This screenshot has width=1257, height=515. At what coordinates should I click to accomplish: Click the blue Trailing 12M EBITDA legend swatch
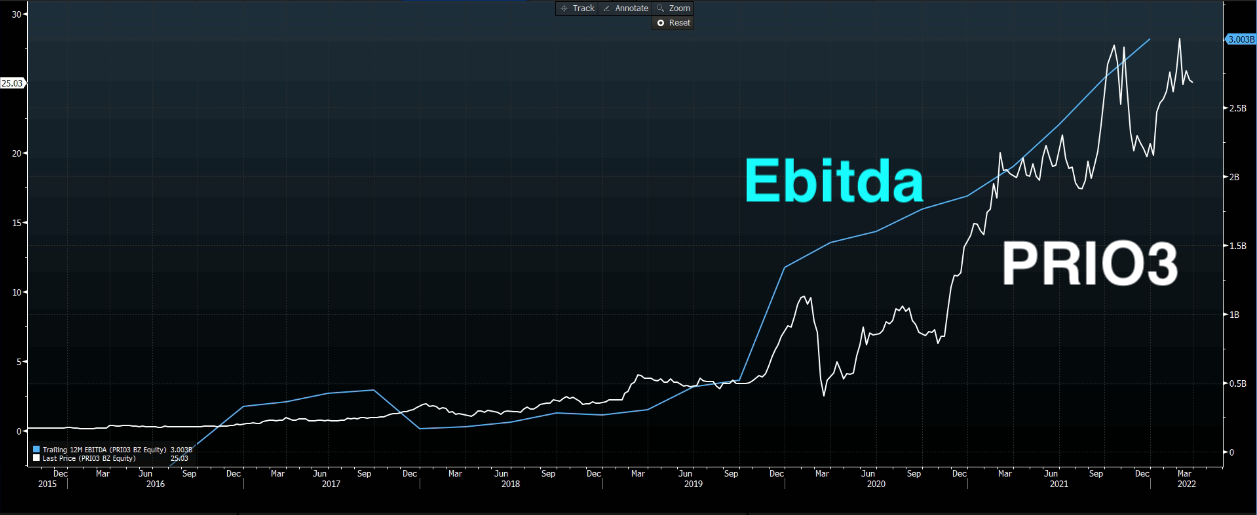coord(37,450)
